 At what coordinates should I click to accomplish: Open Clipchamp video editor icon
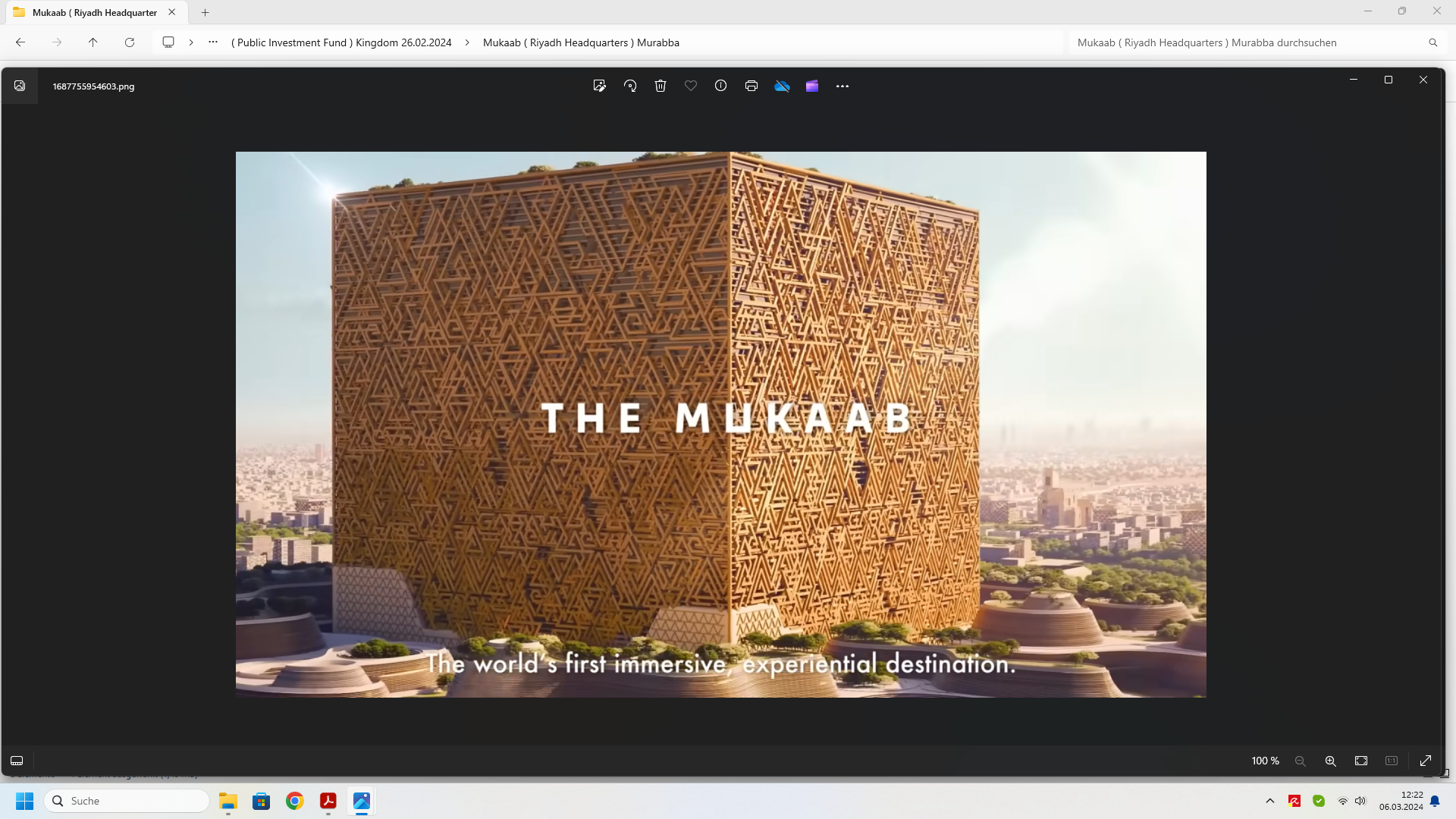(812, 86)
